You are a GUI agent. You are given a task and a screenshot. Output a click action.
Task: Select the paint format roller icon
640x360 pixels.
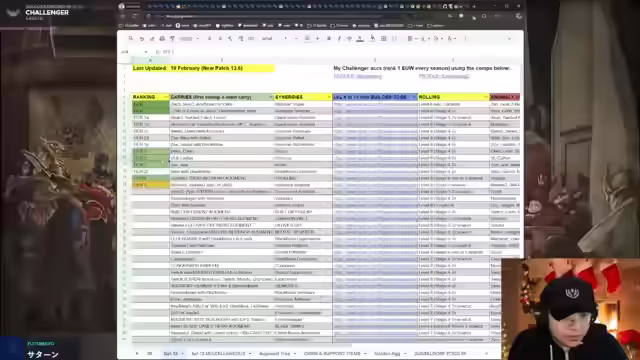(172, 38)
